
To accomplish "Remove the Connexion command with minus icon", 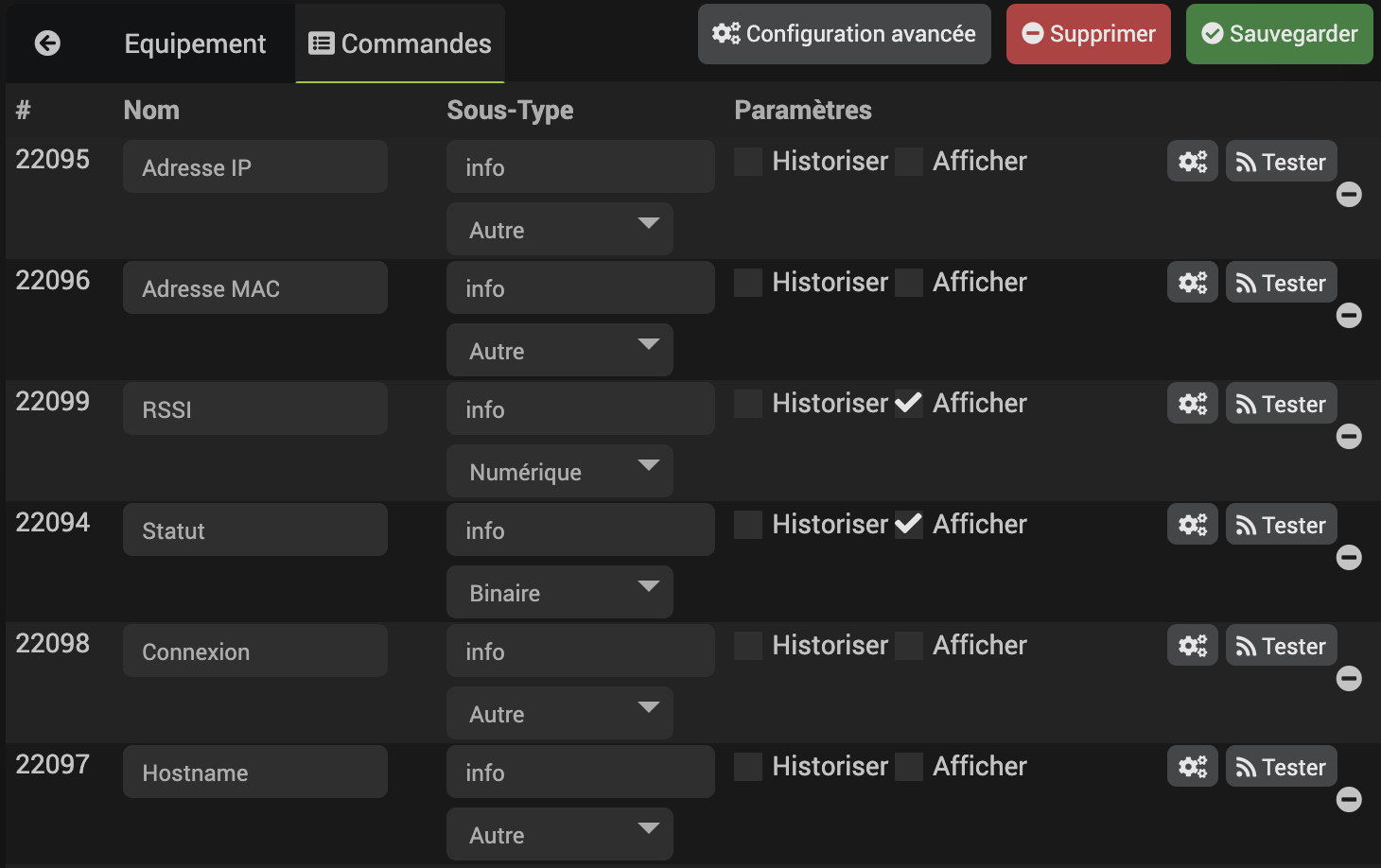I will pos(1349,679).
